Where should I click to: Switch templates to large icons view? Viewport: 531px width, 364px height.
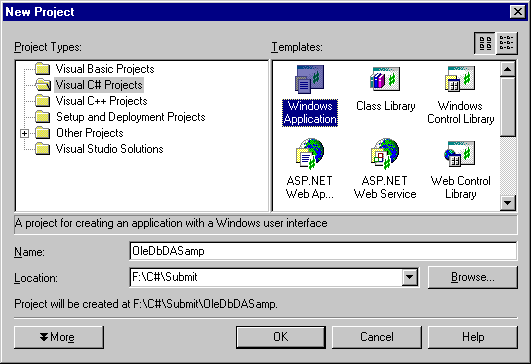coord(485,43)
